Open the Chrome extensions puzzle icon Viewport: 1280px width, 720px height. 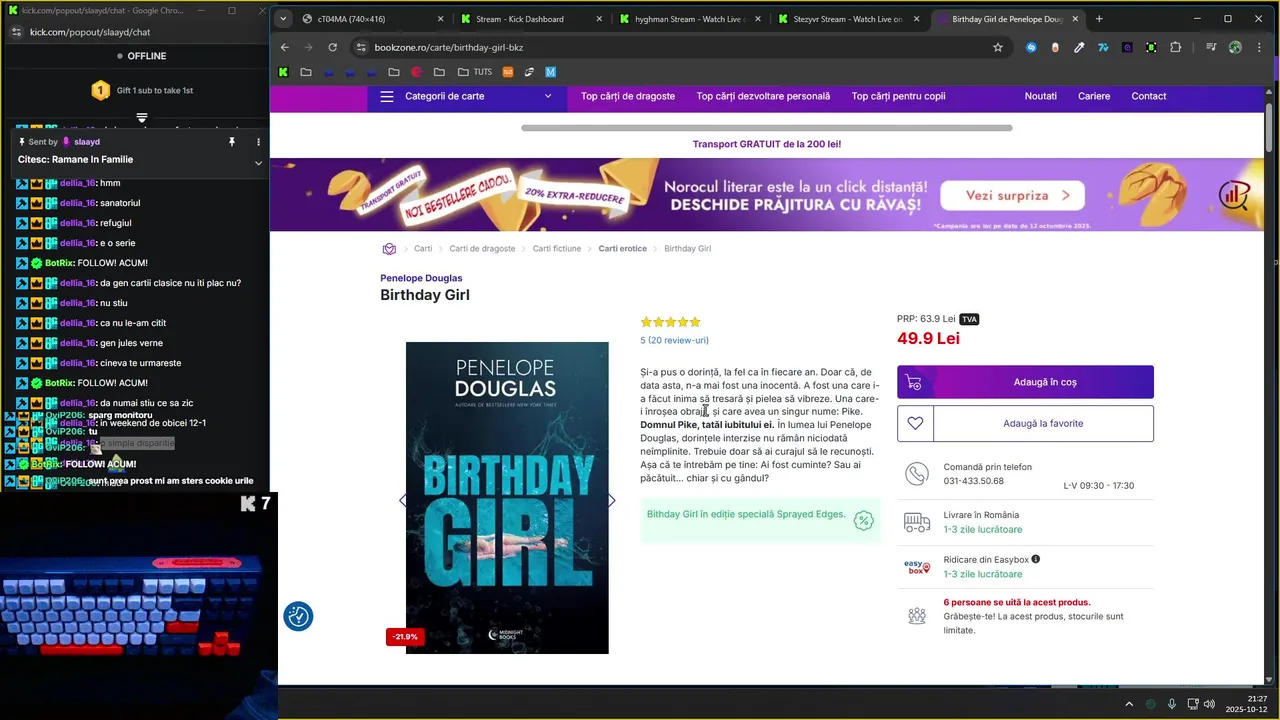tap(1176, 47)
